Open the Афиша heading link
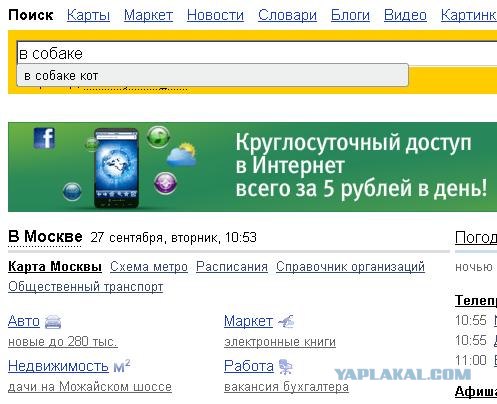The height and width of the screenshot is (404, 497). pyautogui.click(x=476, y=391)
